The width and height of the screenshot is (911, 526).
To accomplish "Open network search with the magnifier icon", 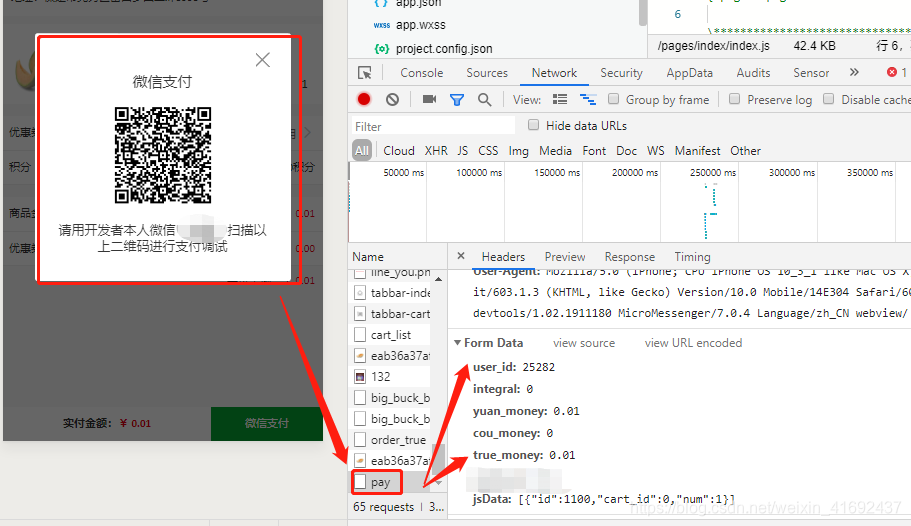I will [x=485, y=99].
